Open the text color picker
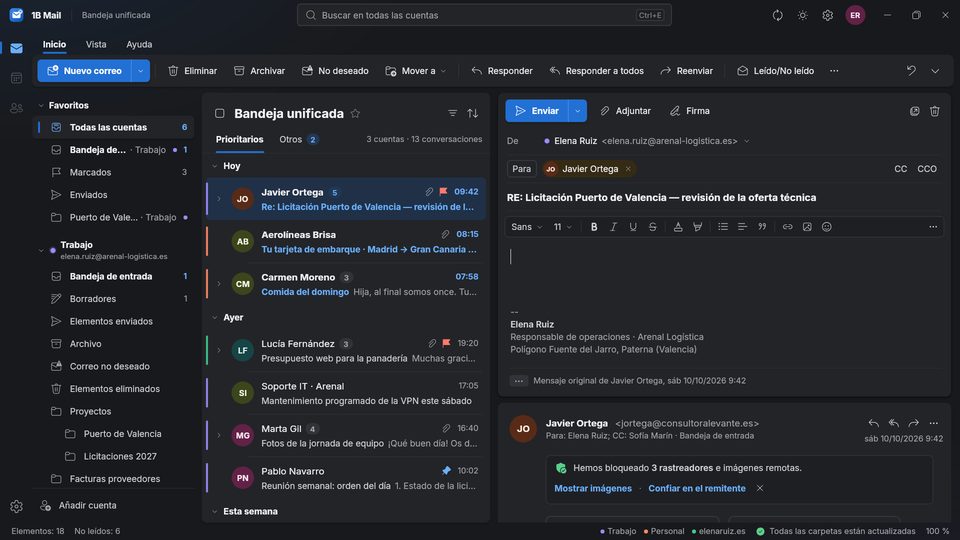 (x=678, y=227)
